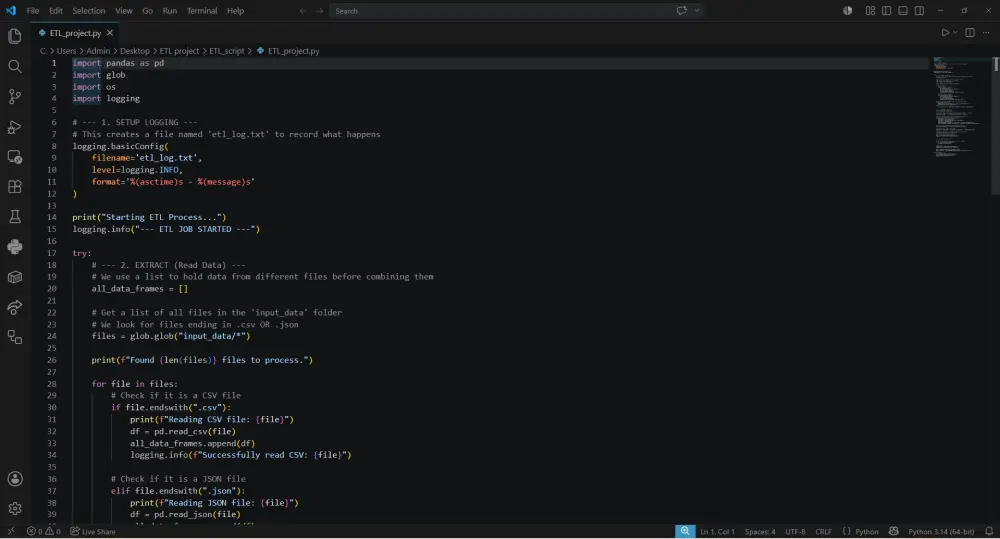The image size is (1000, 539).
Task: Run the Python file with play button
Action: pyautogui.click(x=945, y=33)
